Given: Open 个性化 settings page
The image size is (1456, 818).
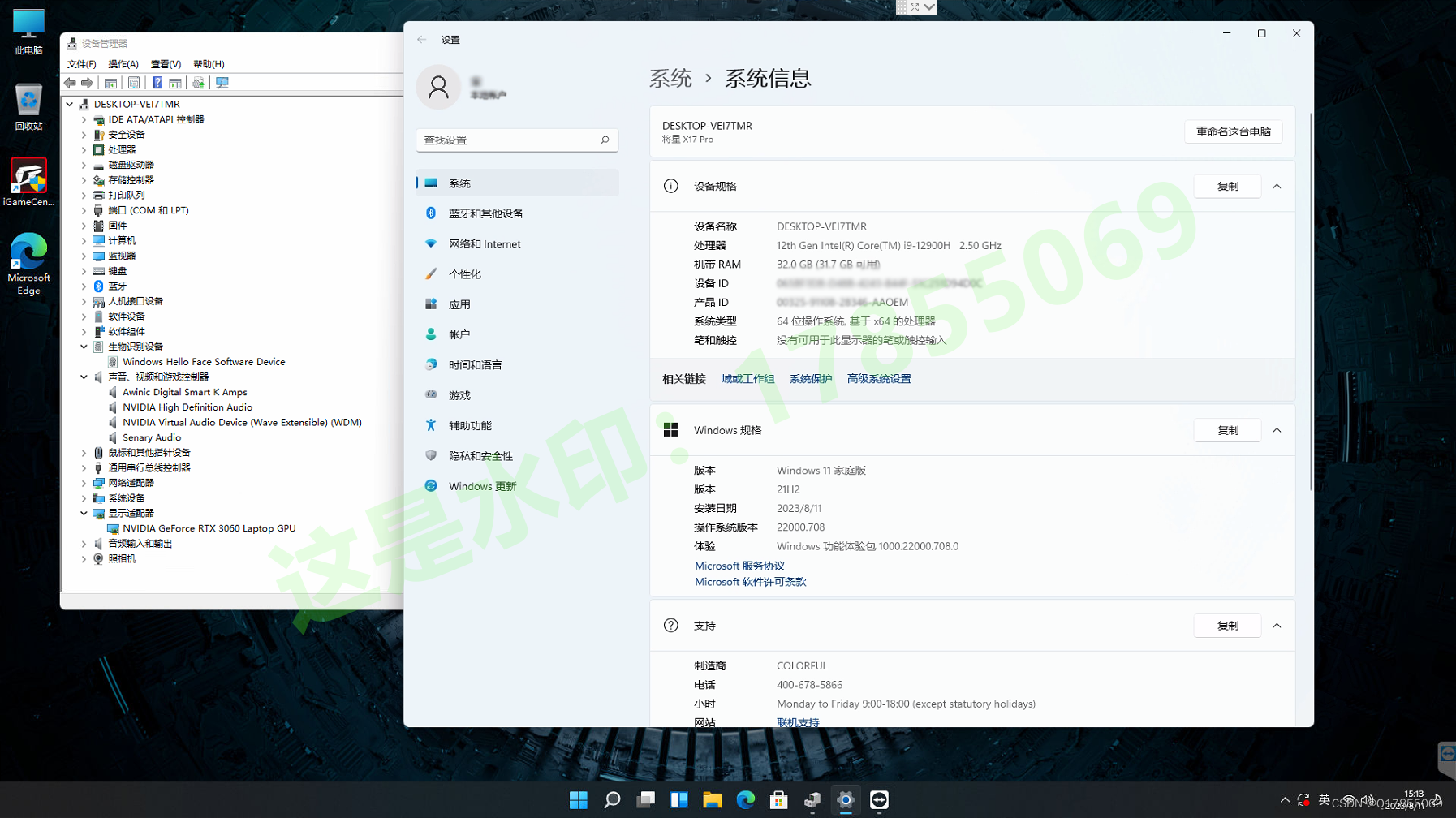Looking at the screenshot, I should [x=517, y=274].
